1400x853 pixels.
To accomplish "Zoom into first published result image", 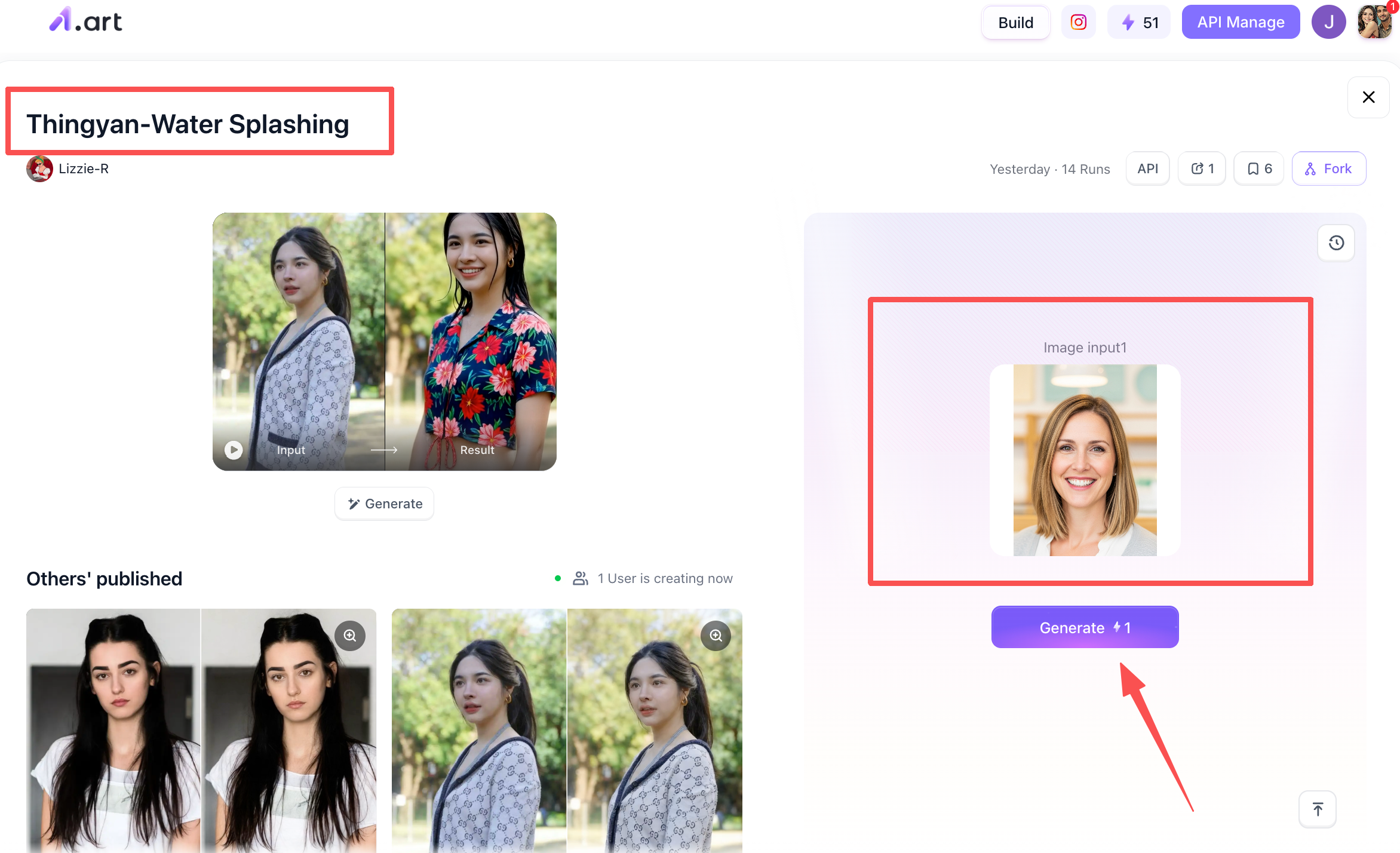I will 350,636.
